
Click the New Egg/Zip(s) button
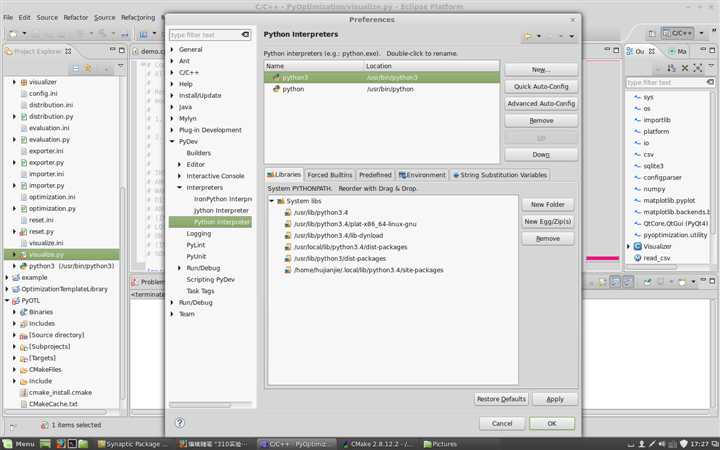[x=547, y=221]
